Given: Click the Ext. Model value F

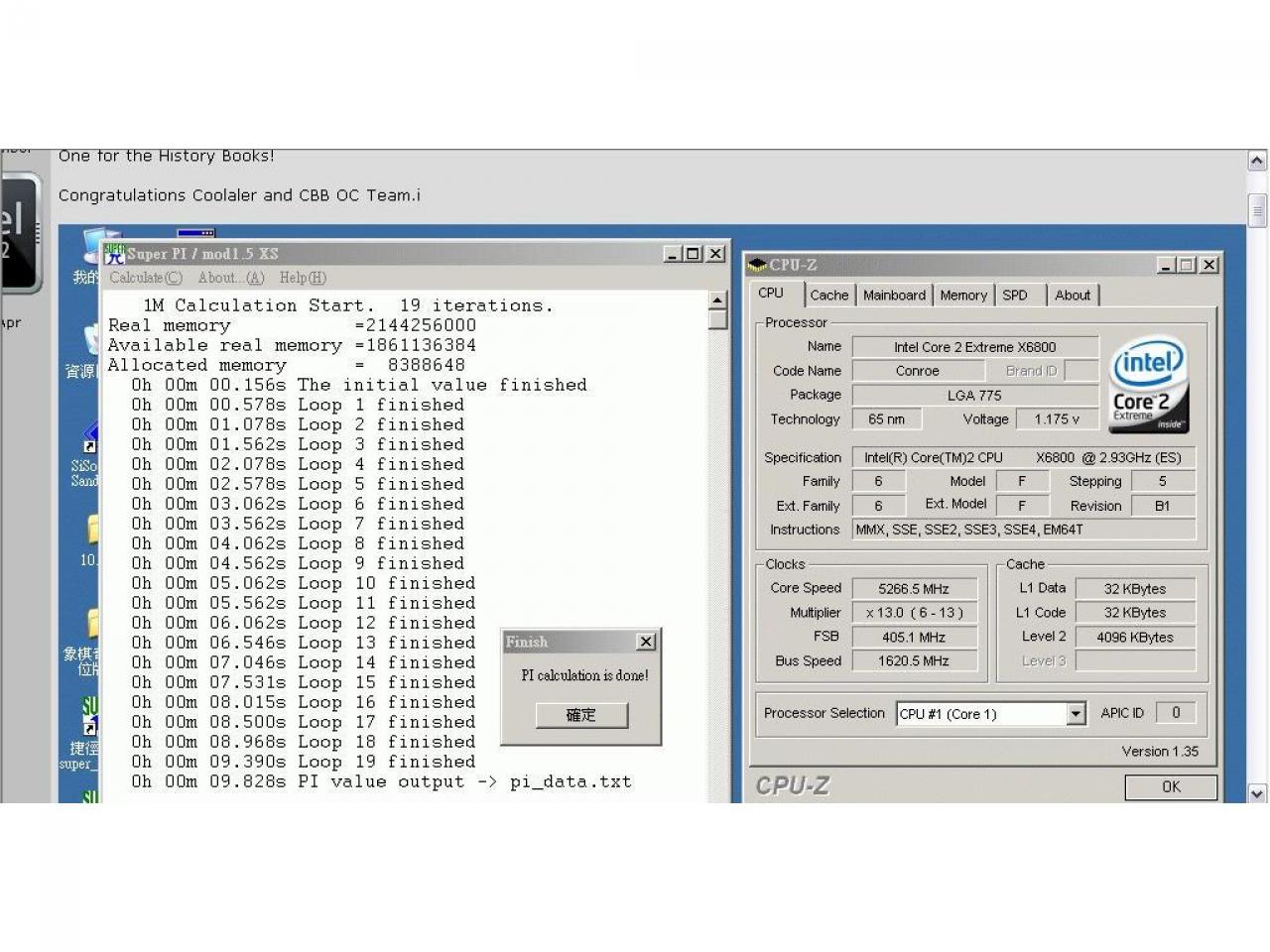Looking at the screenshot, I should click(x=1023, y=506).
